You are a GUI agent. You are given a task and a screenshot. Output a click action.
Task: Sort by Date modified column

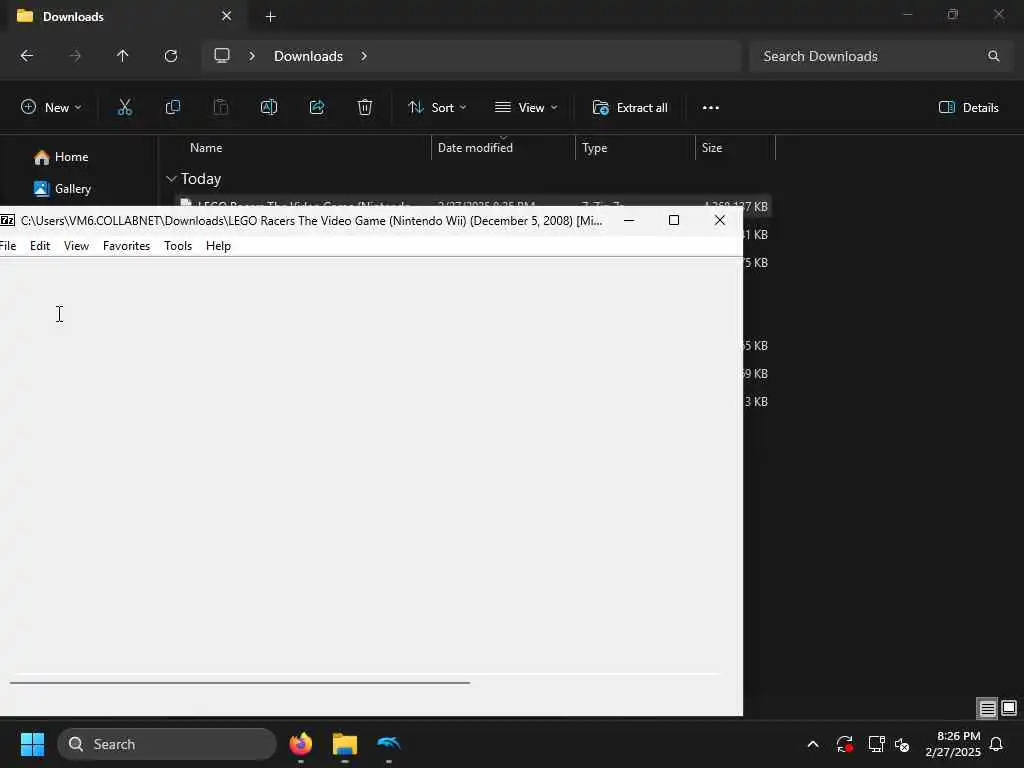coord(475,148)
